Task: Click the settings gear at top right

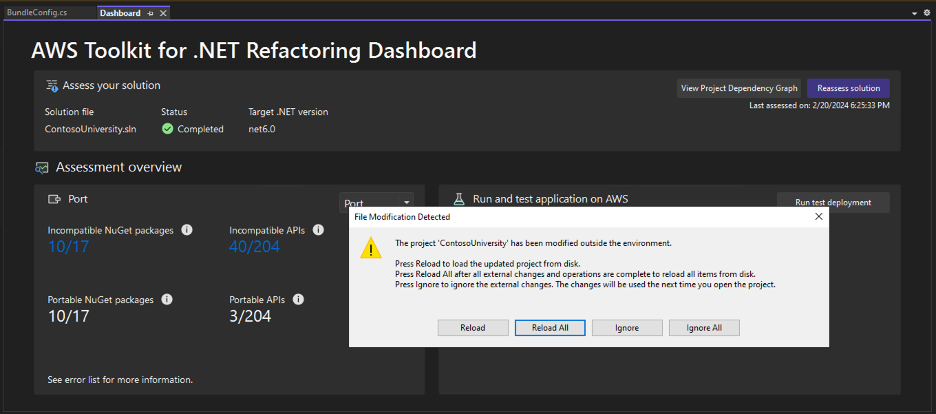Action: 926,13
